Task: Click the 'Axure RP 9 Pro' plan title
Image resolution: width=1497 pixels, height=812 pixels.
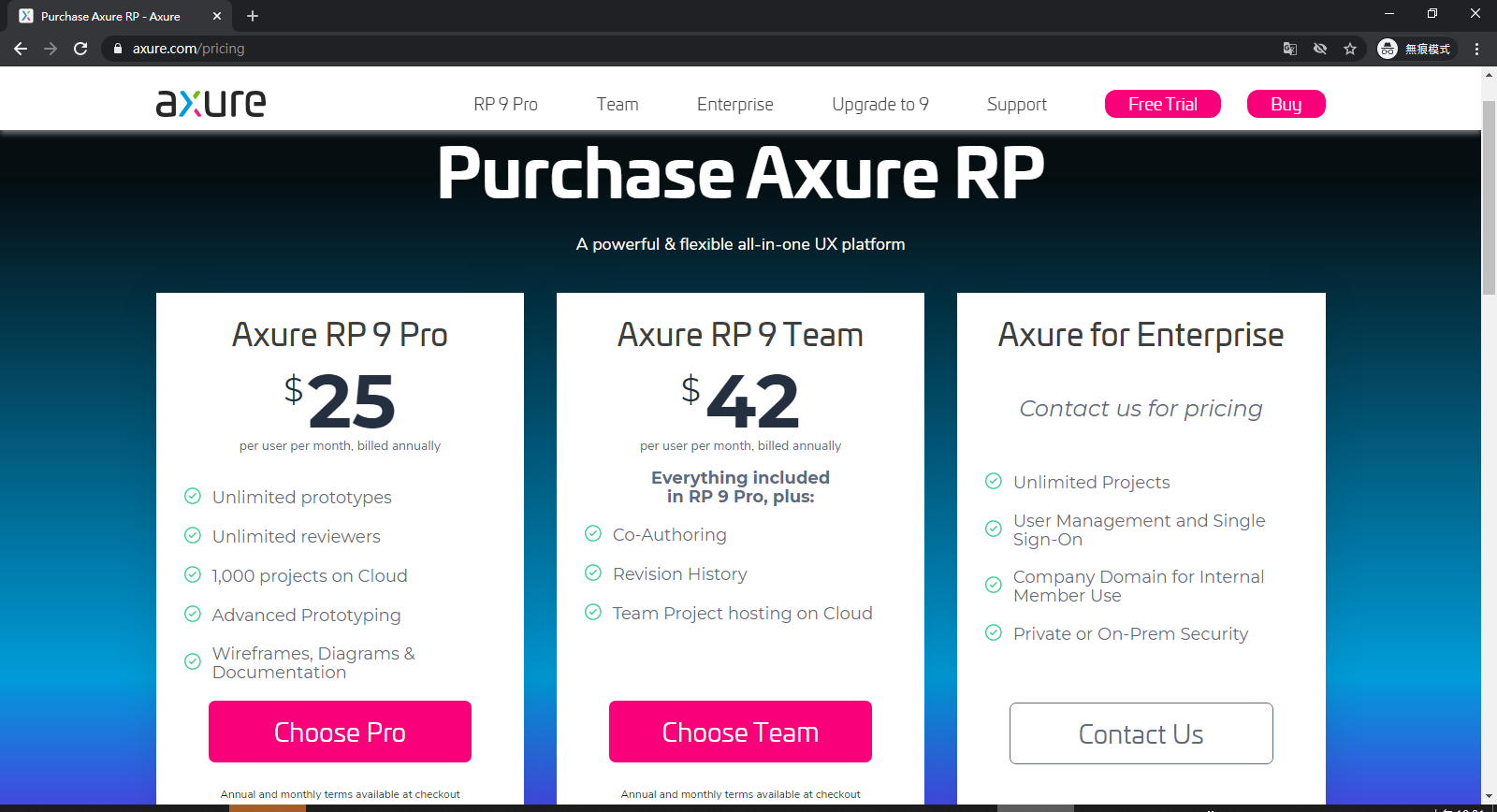Action: click(340, 335)
